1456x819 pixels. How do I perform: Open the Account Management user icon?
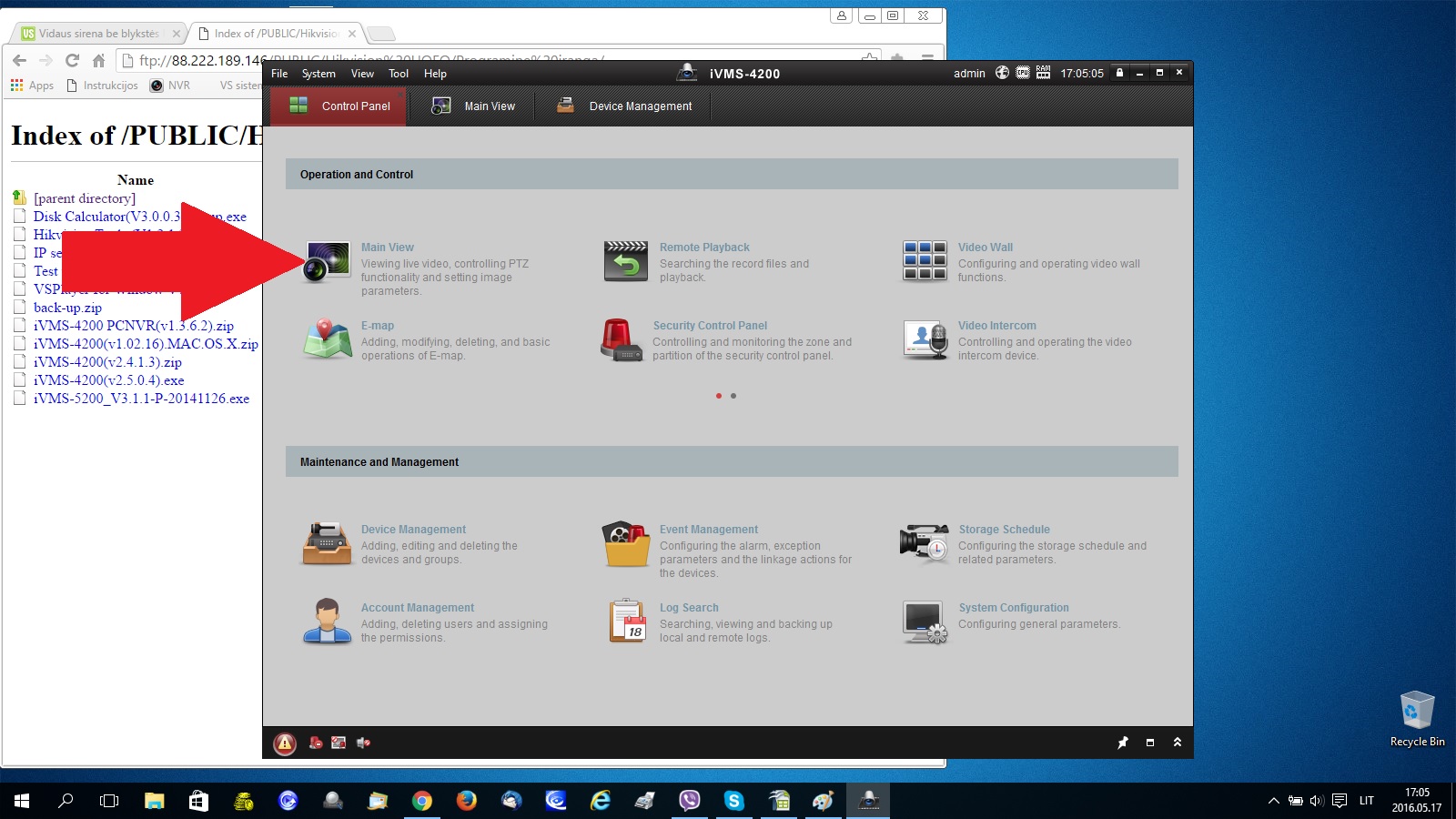[x=327, y=622]
